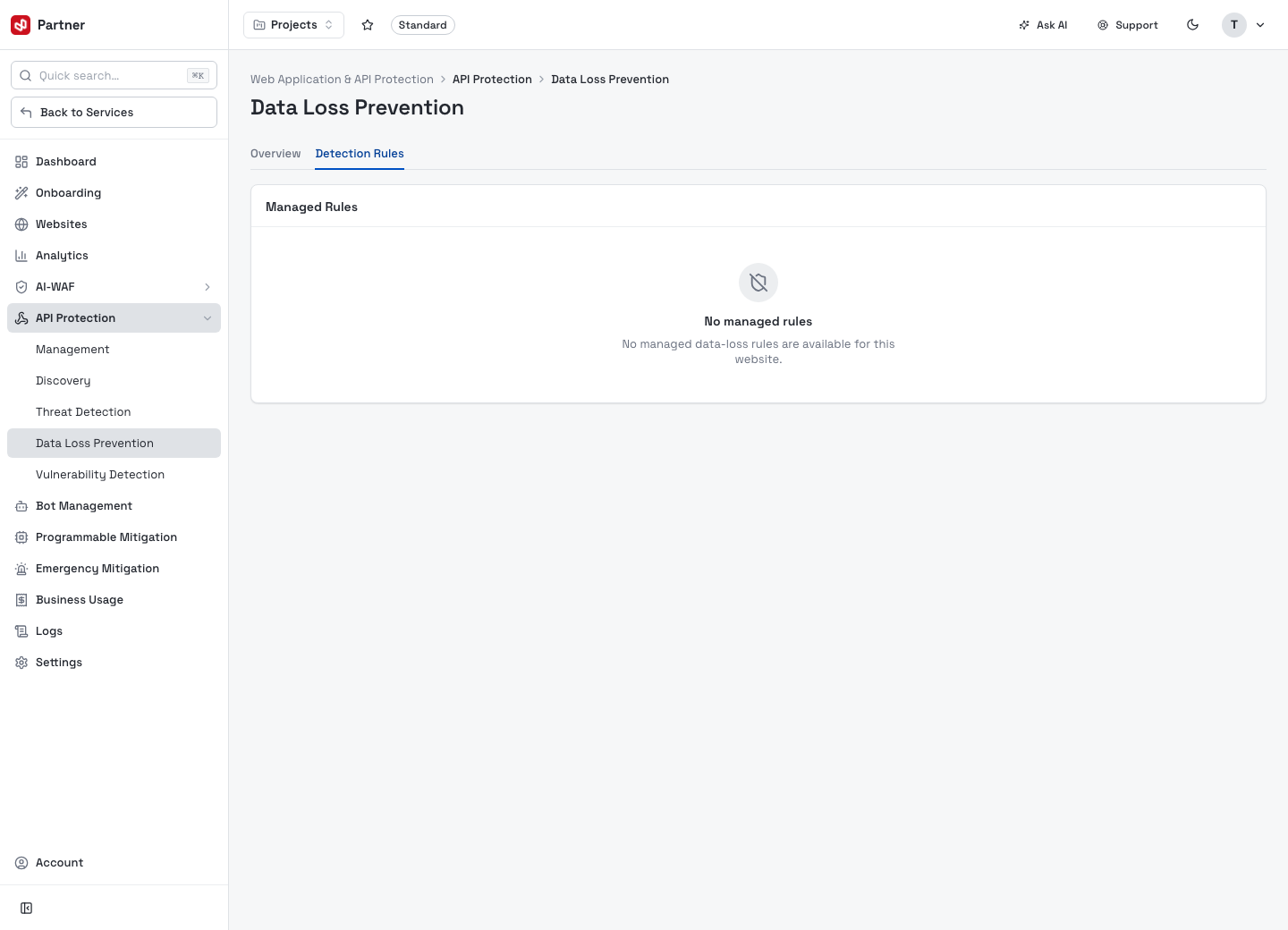The height and width of the screenshot is (930, 1288).
Task: Click the Logs scroll icon
Action: click(x=21, y=631)
